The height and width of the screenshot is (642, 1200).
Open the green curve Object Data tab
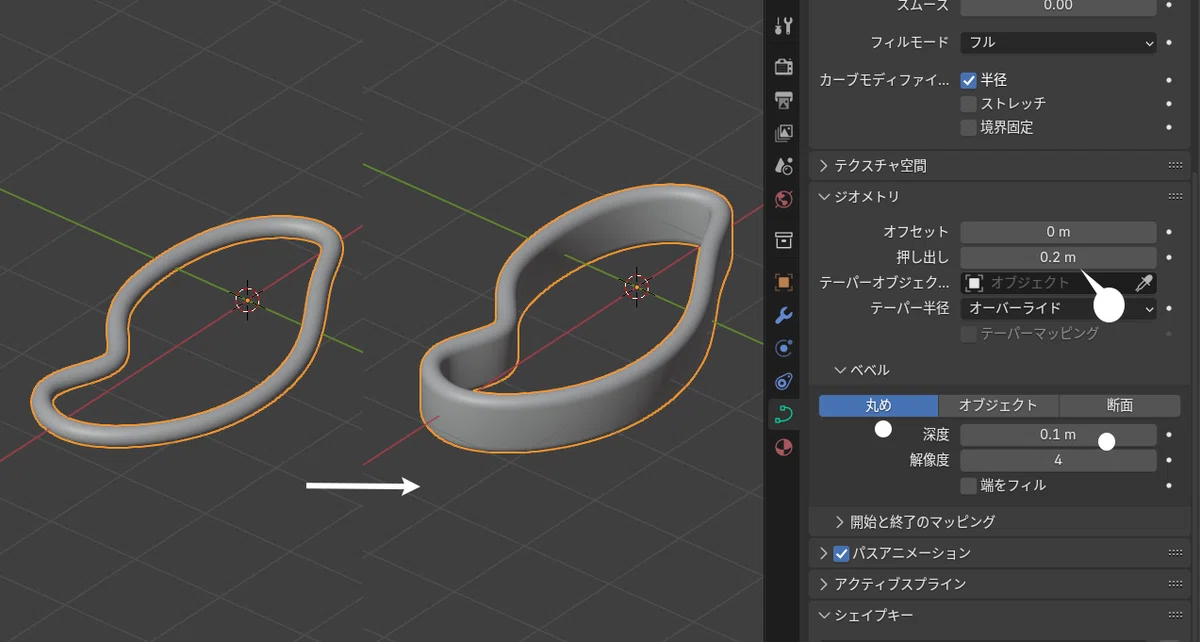784,414
